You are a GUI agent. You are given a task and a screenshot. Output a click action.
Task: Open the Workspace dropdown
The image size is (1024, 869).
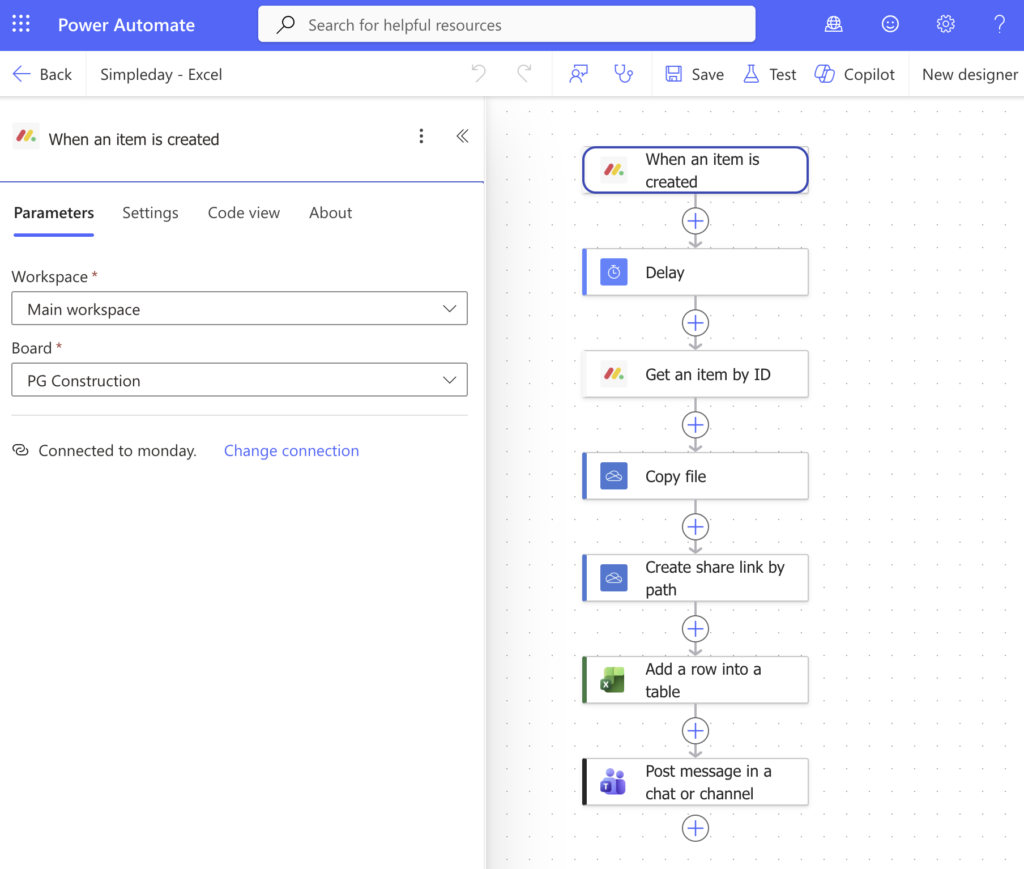240,309
